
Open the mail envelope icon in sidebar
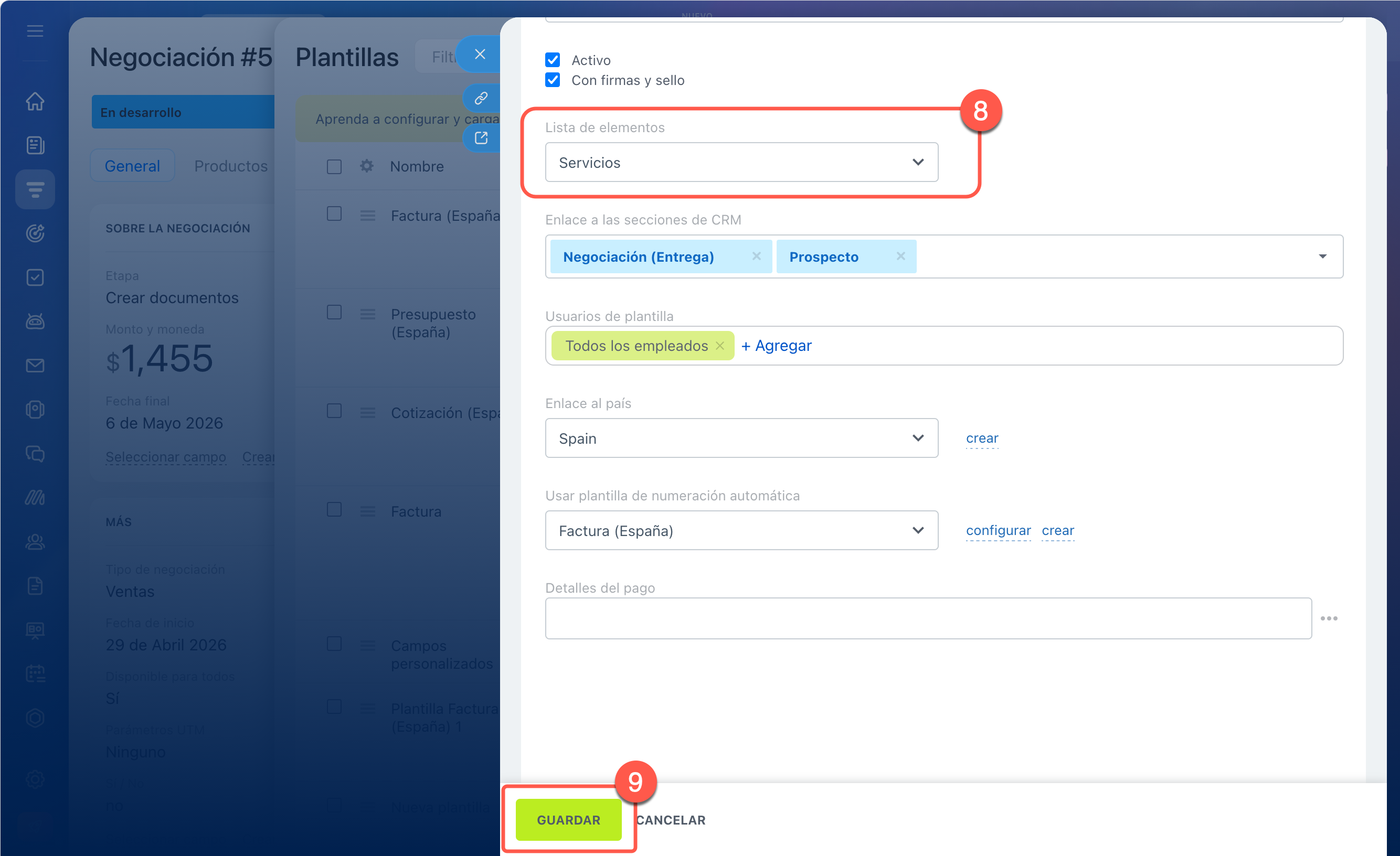coord(35,365)
